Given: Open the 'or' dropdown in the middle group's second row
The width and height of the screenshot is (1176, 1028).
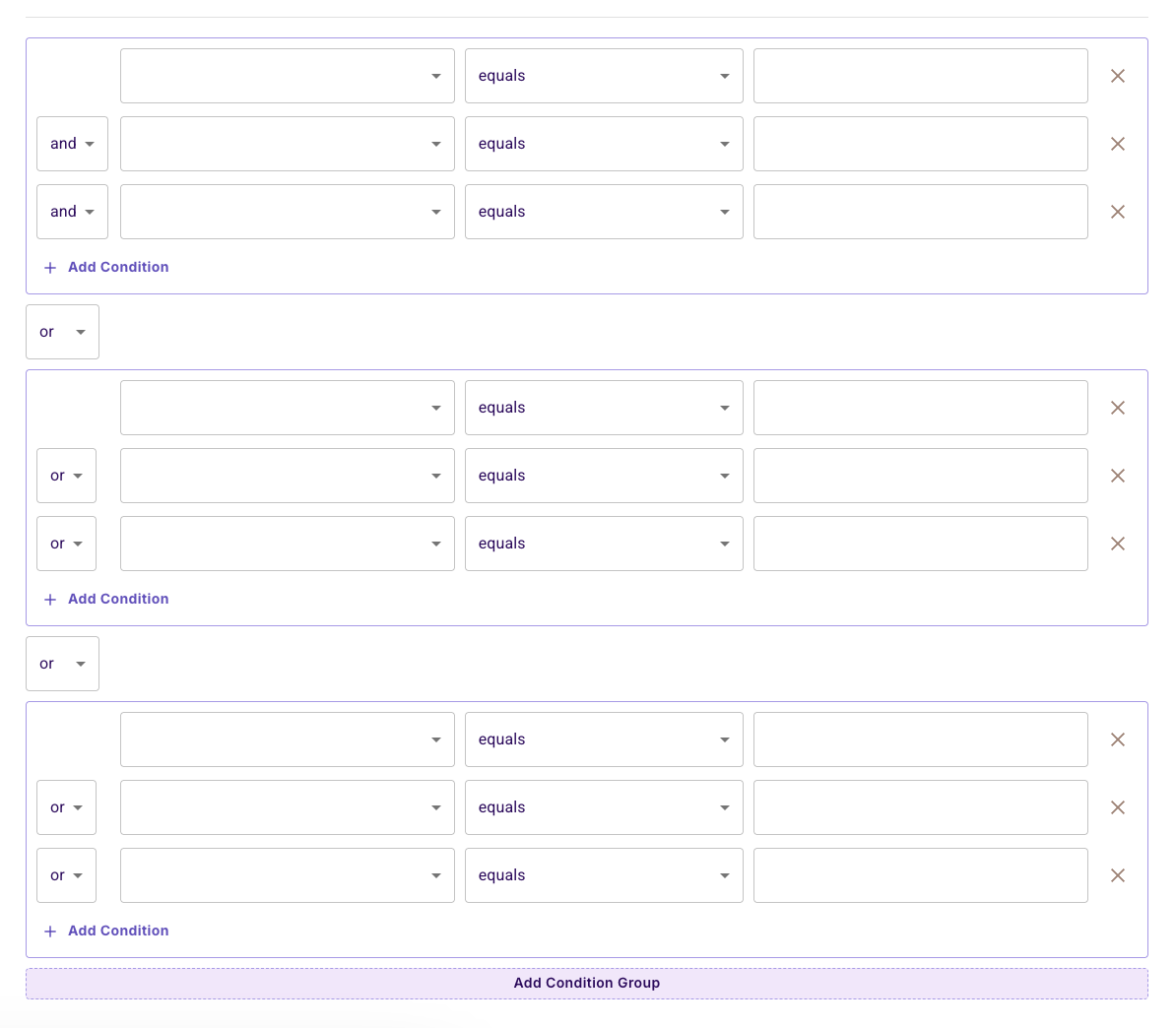Looking at the screenshot, I should point(66,476).
